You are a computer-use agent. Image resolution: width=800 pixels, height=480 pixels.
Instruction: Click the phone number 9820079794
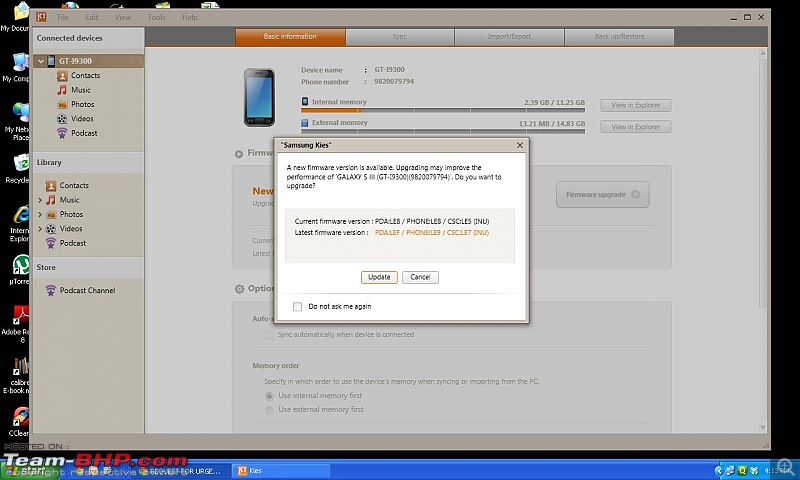coord(394,82)
